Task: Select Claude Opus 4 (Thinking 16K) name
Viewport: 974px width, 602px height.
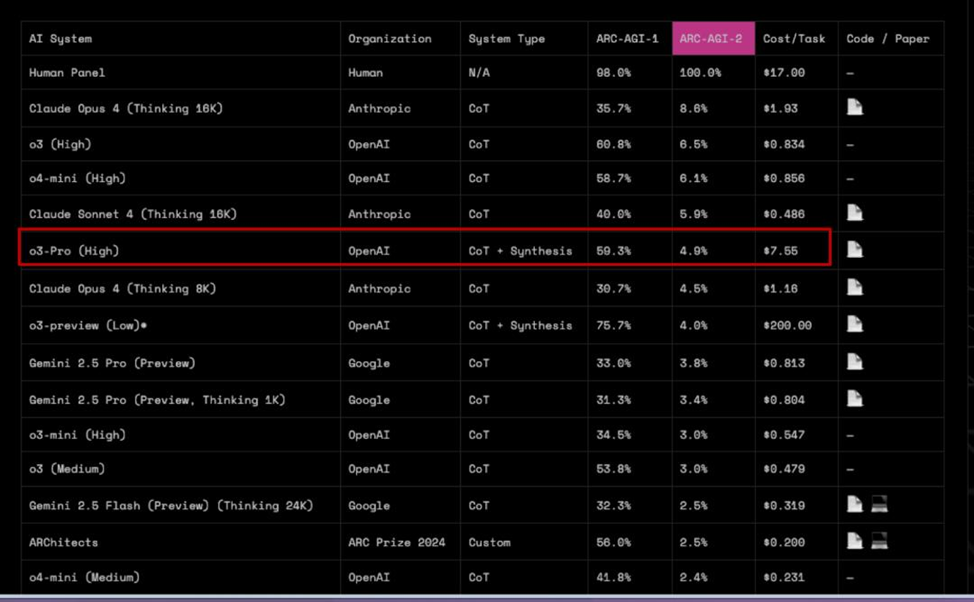Action: click(125, 108)
